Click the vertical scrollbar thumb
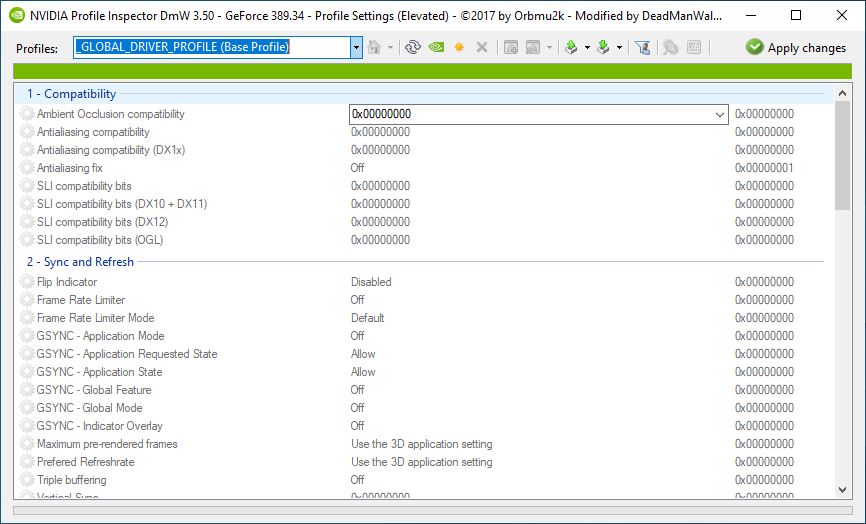 (x=842, y=156)
